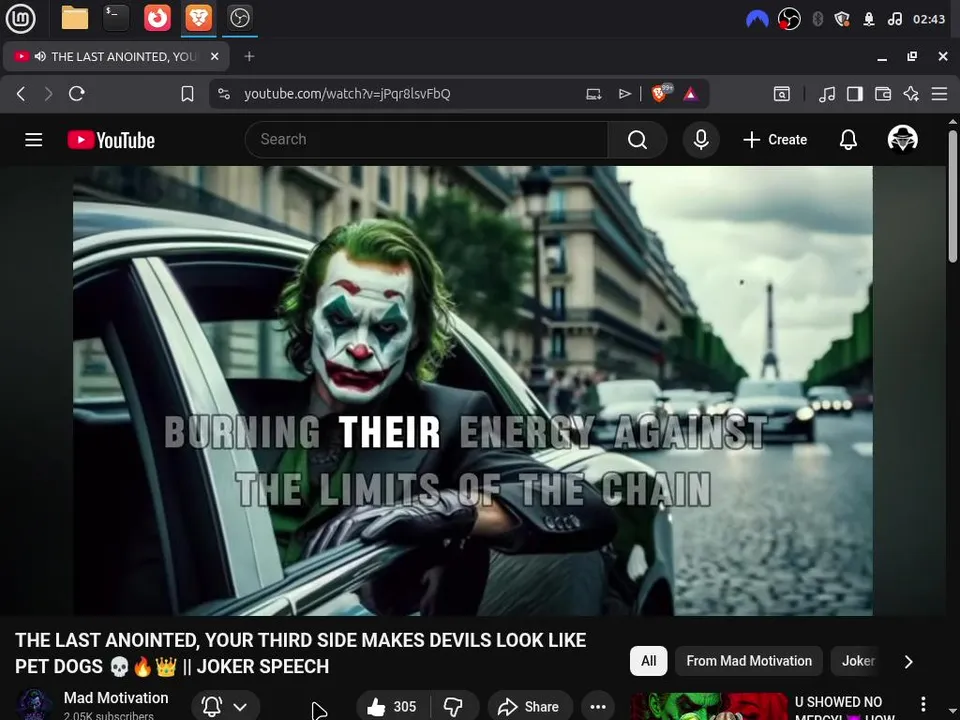960x720 pixels.
Task: Open the Brave main hamburger menu
Action: click(939, 94)
